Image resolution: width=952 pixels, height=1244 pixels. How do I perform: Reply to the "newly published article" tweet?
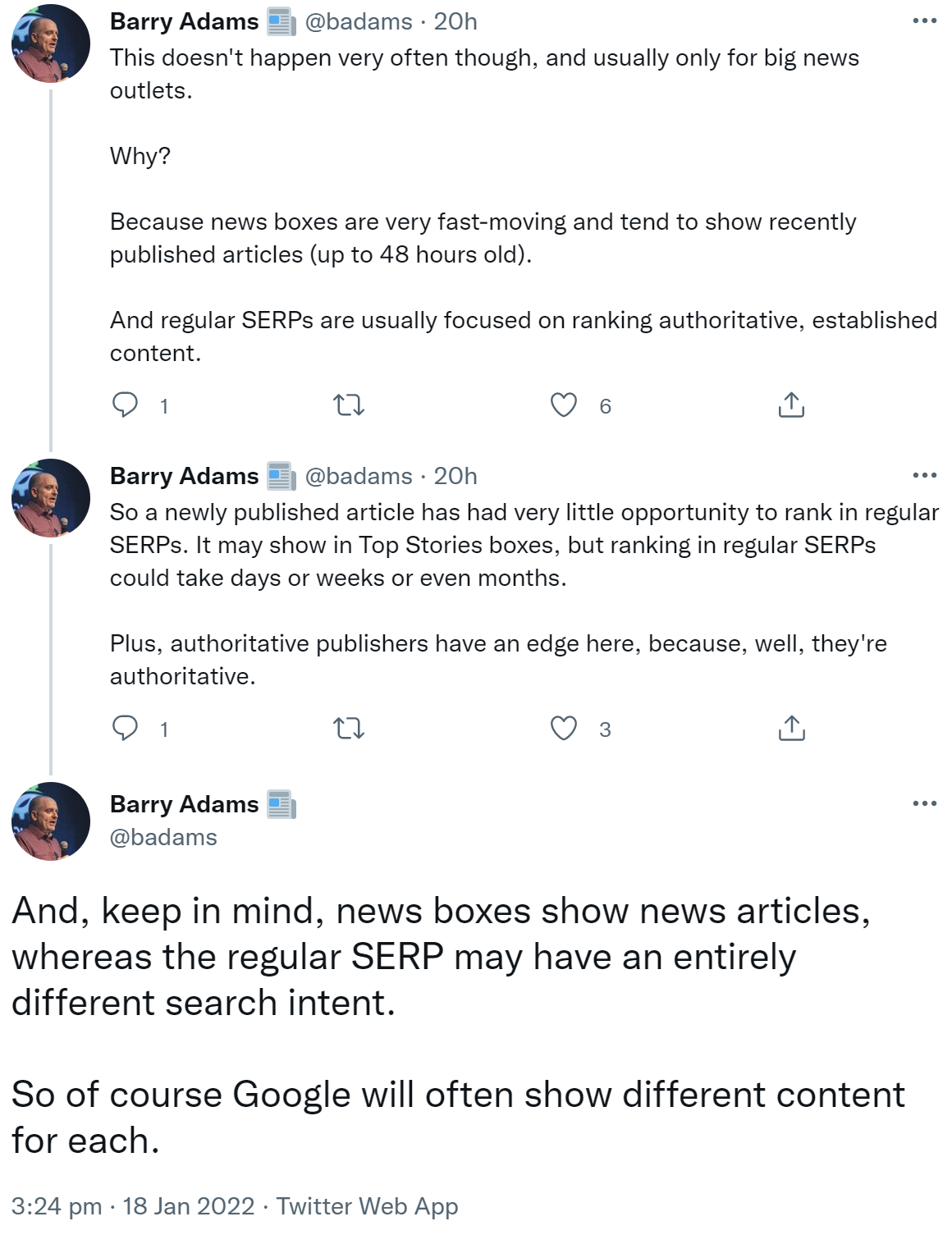125,729
